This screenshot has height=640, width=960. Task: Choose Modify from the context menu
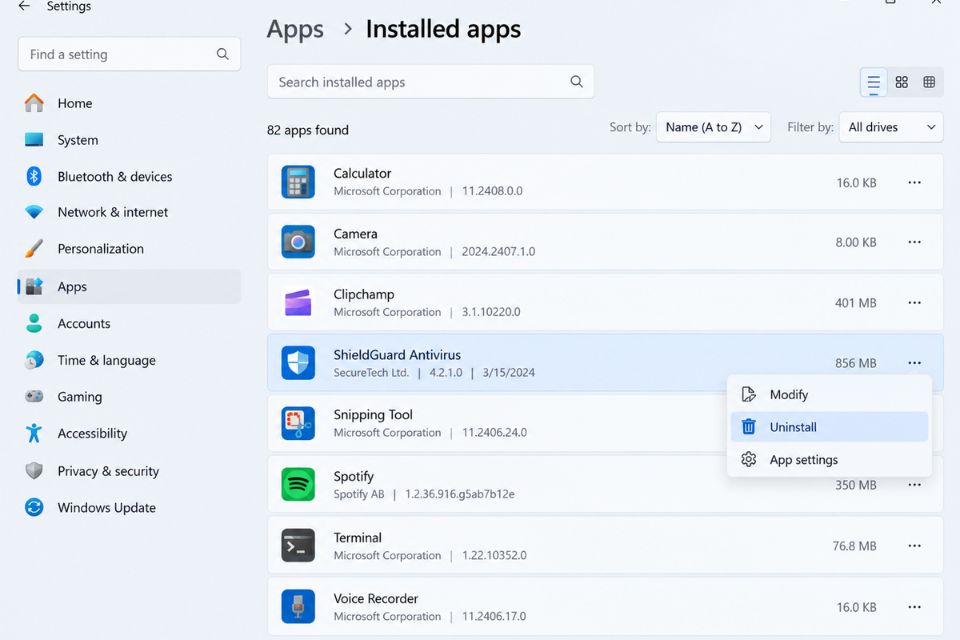click(x=829, y=394)
